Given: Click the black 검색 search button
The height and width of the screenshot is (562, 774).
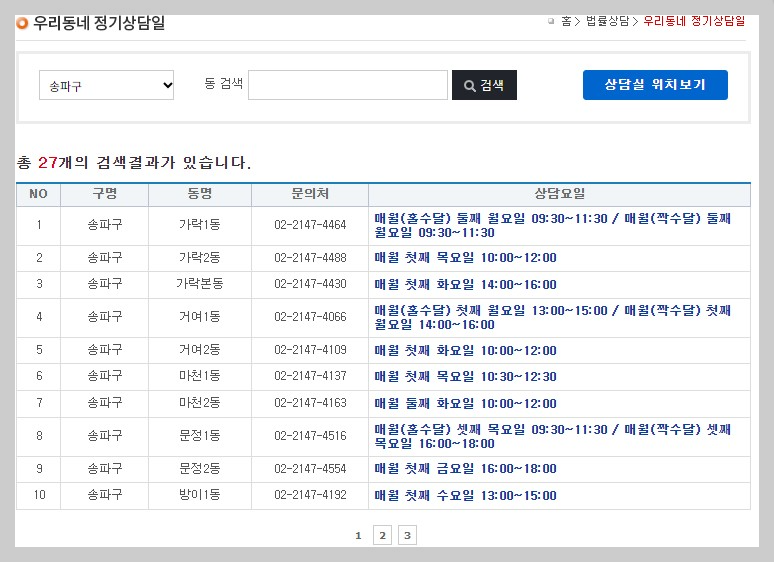Looking at the screenshot, I should tap(484, 85).
